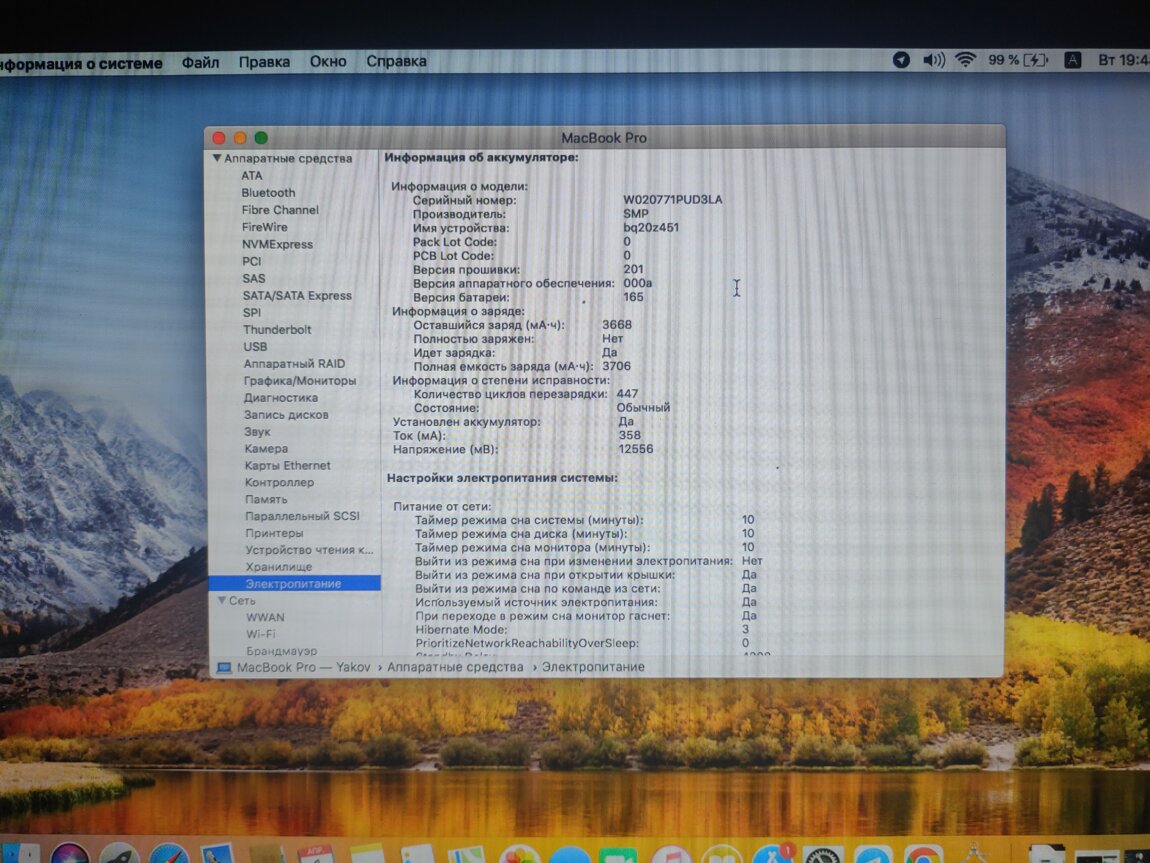Image resolution: width=1150 pixels, height=863 pixels.
Task: Click voltage value 12556
Action: (636, 449)
